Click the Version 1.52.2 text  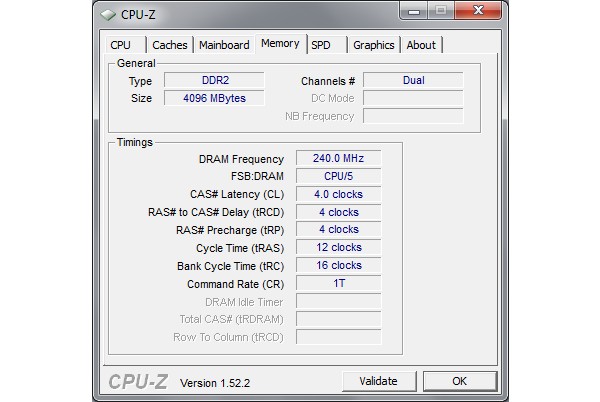coord(215,383)
